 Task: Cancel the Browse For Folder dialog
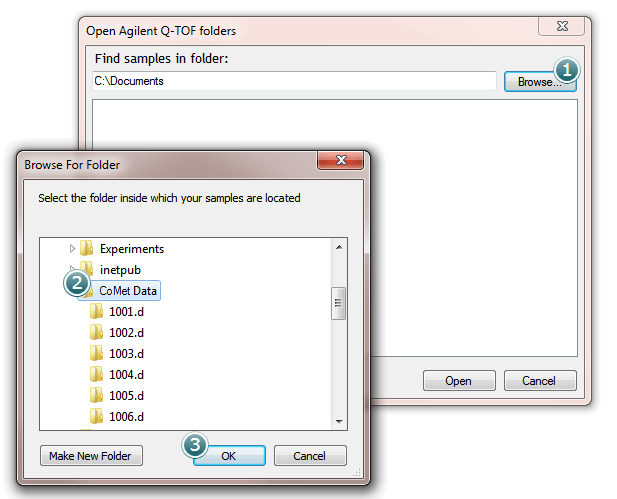(310, 456)
